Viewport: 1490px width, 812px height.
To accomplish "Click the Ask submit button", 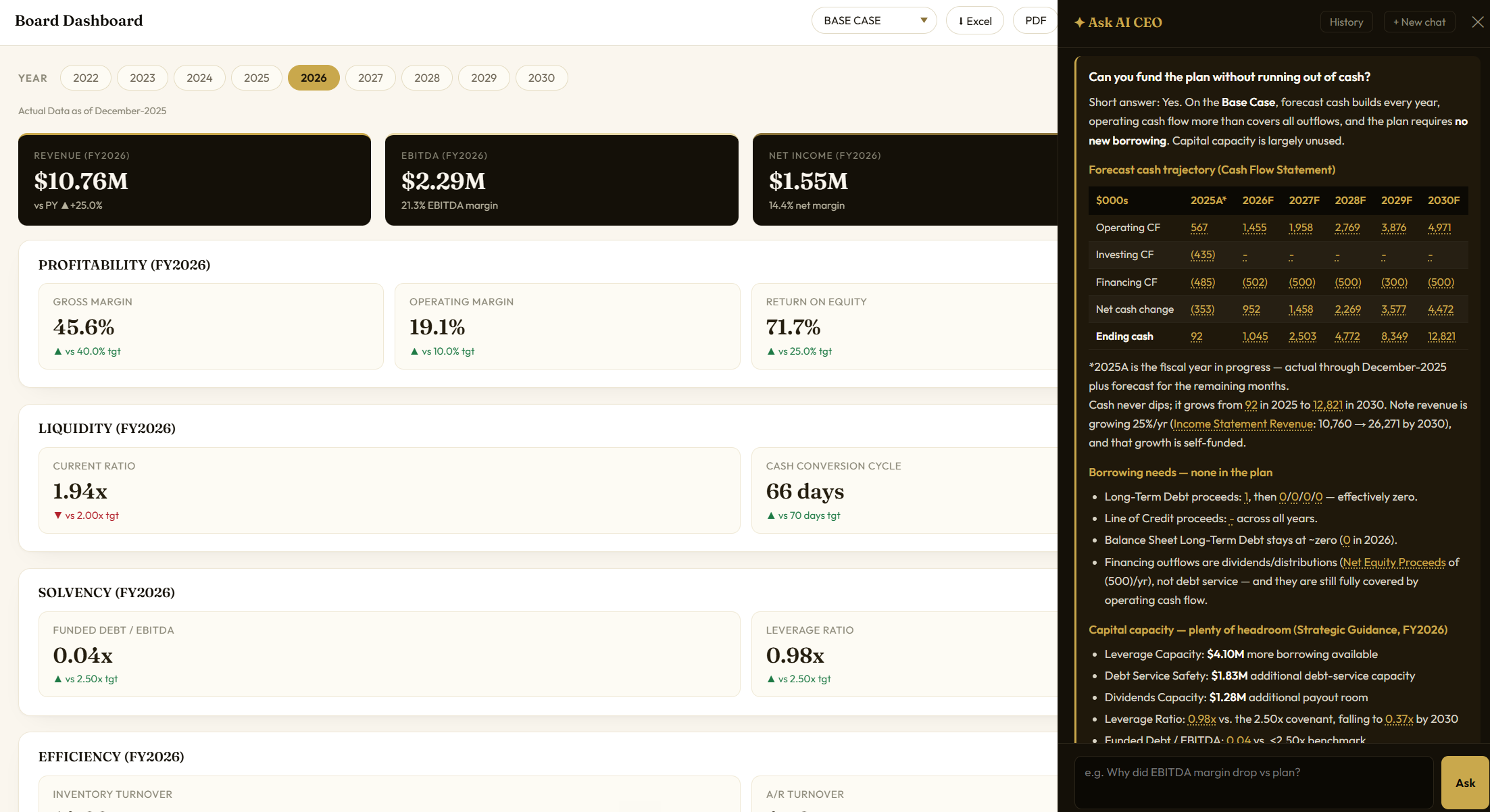I will coord(1465,783).
